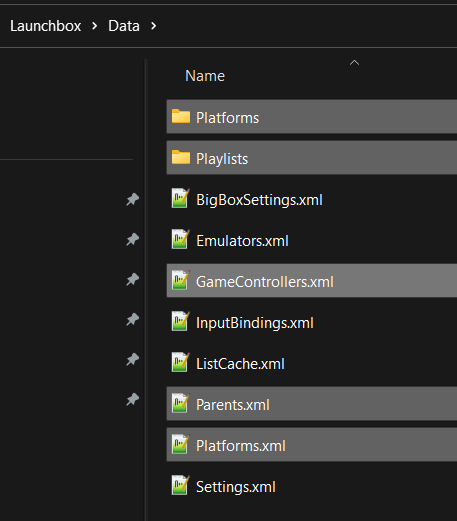Viewport: 457px width, 521px height.
Task: Click the Emulators.xml file icon
Action: 181,239
